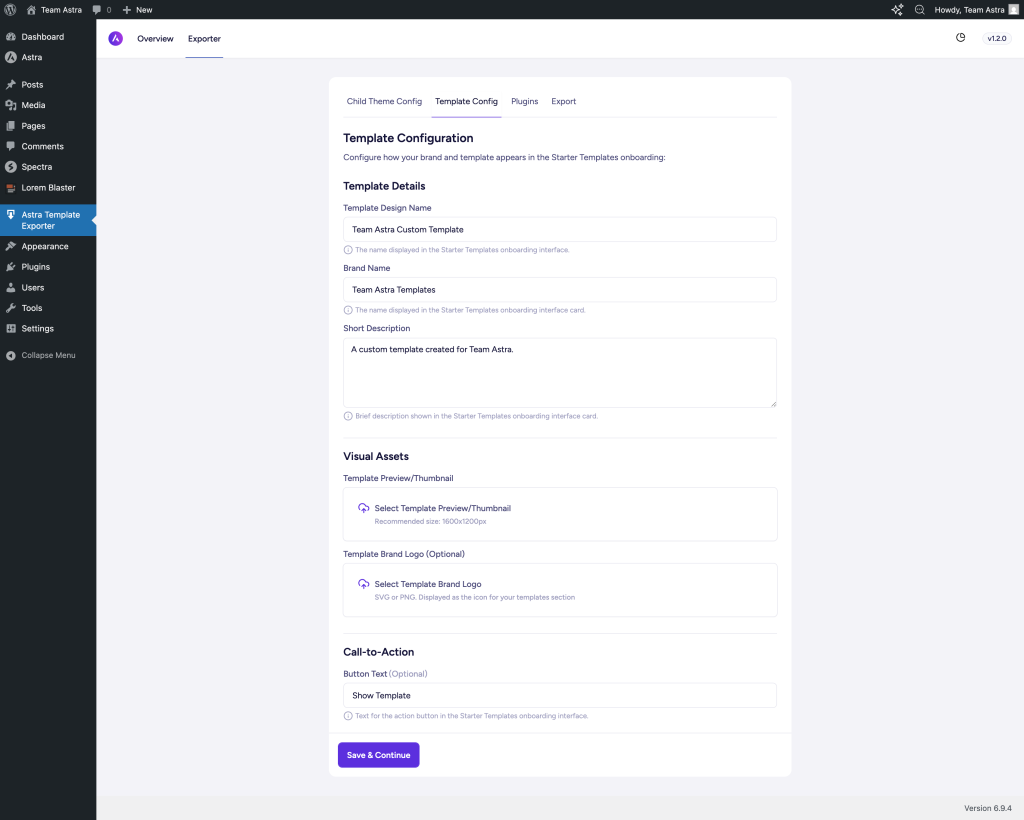Open the search icon in admin bar
The height and width of the screenshot is (820, 1024).
coord(919,10)
